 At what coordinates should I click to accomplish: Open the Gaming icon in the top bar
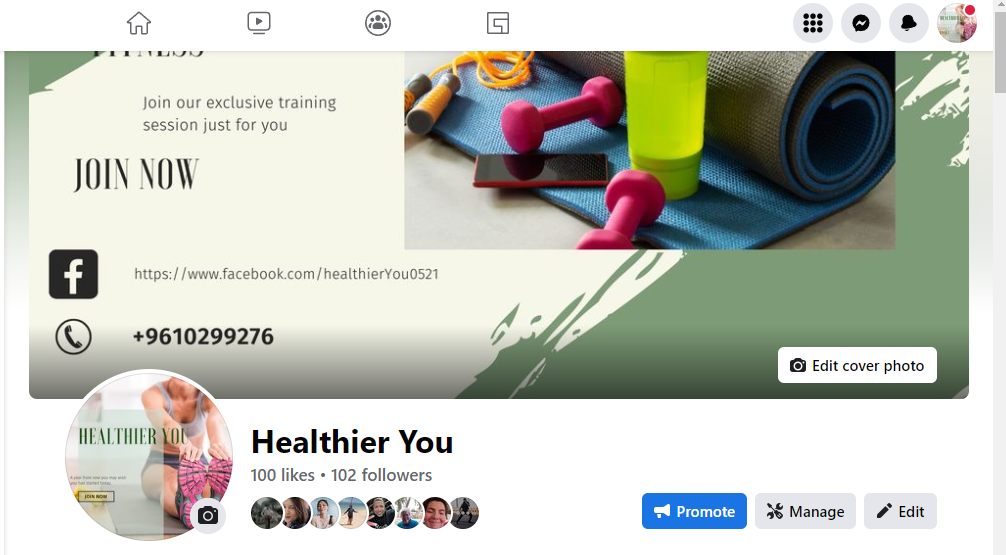[498, 23]
